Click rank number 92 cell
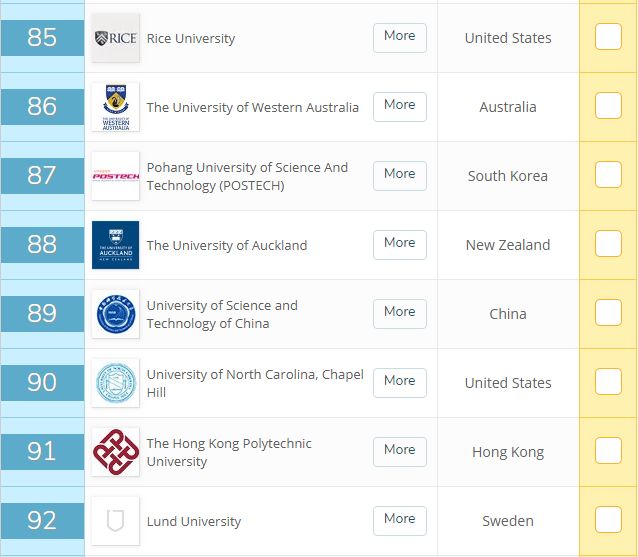Viewport: 638px width, 557px height. (x=42, y=521)
